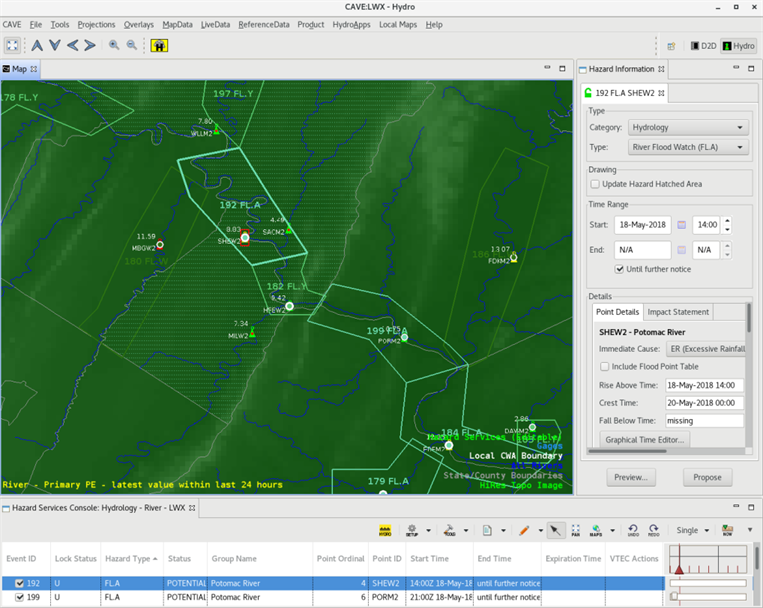Open the Overlays menu
The image size is (763, 608).
click(x=139, y=25)
